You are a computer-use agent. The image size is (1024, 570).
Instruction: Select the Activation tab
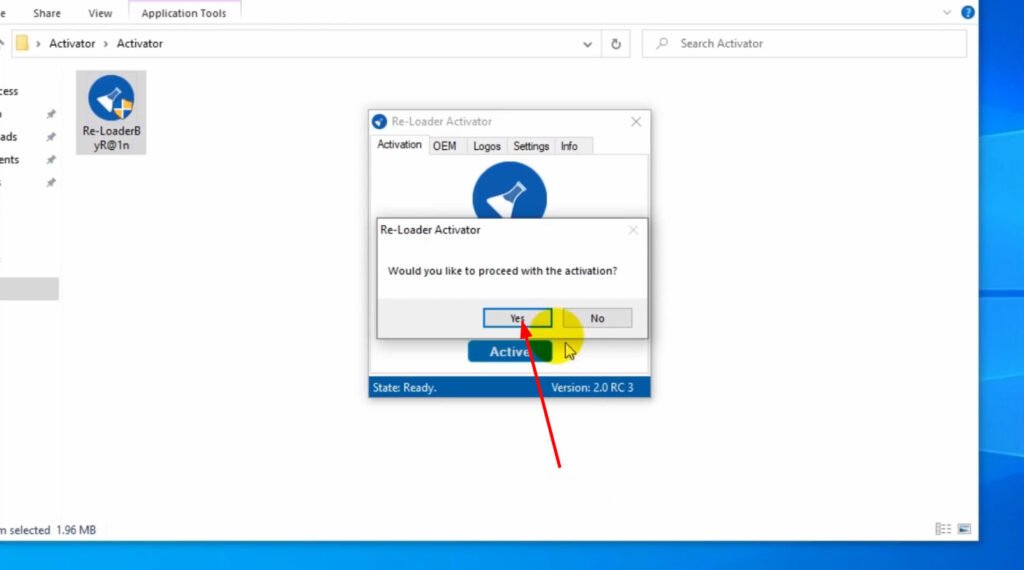399,145
